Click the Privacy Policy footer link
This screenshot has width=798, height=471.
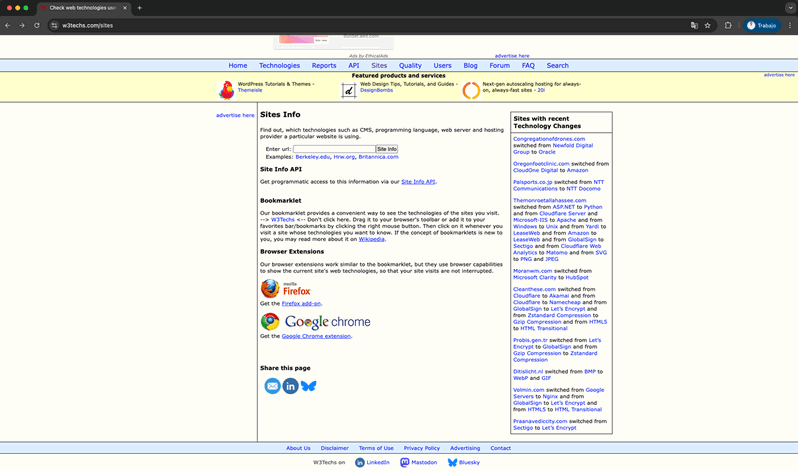(421, 449)
